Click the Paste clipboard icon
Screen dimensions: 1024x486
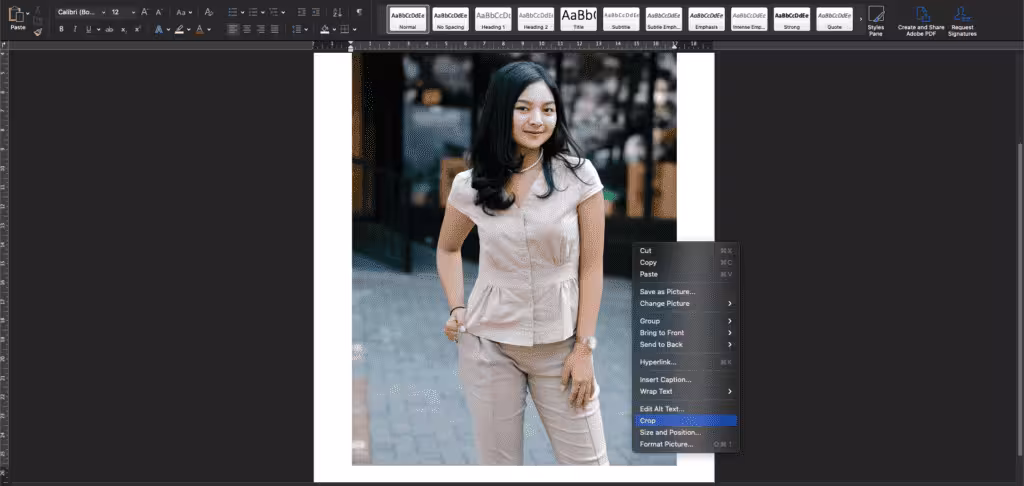pyautogui.click(x=16, y=14)
